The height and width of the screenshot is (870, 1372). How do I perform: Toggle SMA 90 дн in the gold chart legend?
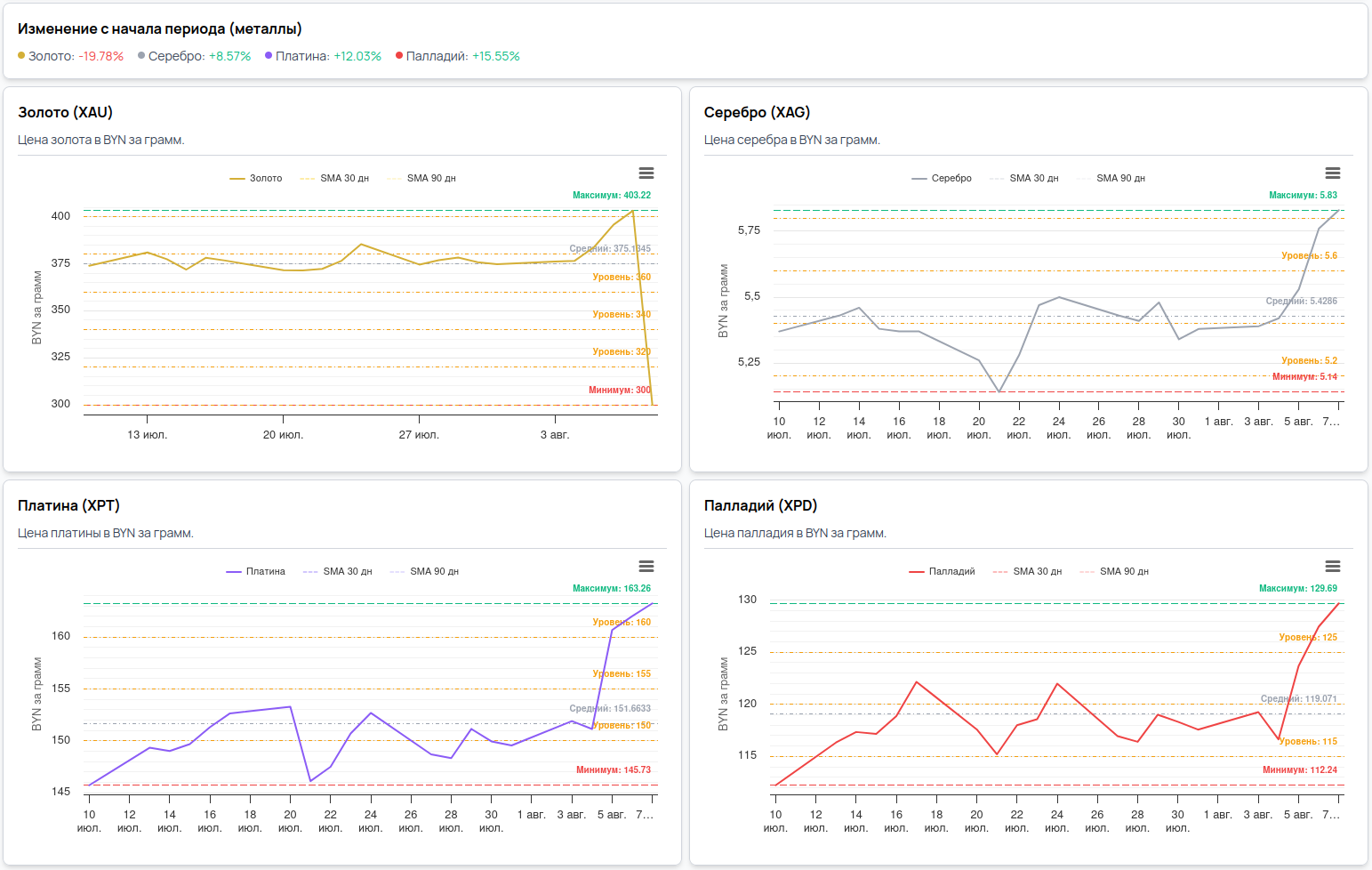(x=421, y=178)
